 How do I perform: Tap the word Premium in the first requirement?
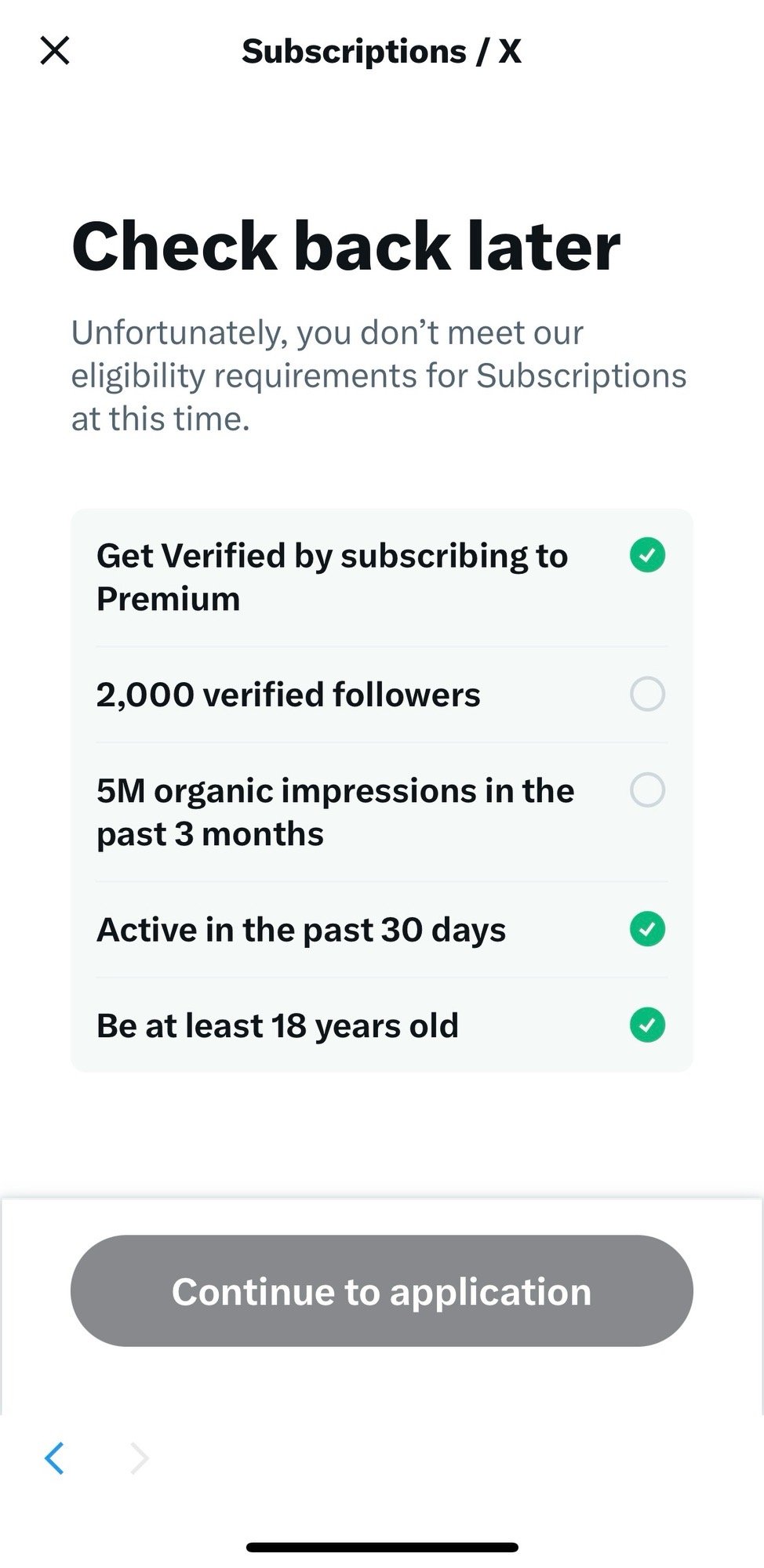168,599
